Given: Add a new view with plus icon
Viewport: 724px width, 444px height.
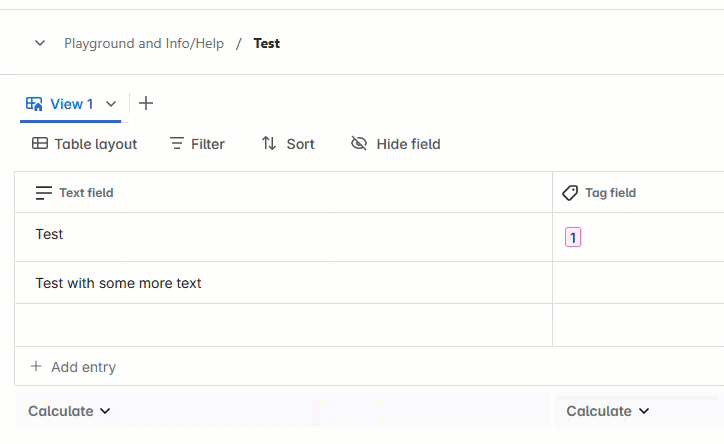Looking at the screenshot, I should tap(146, 103).
